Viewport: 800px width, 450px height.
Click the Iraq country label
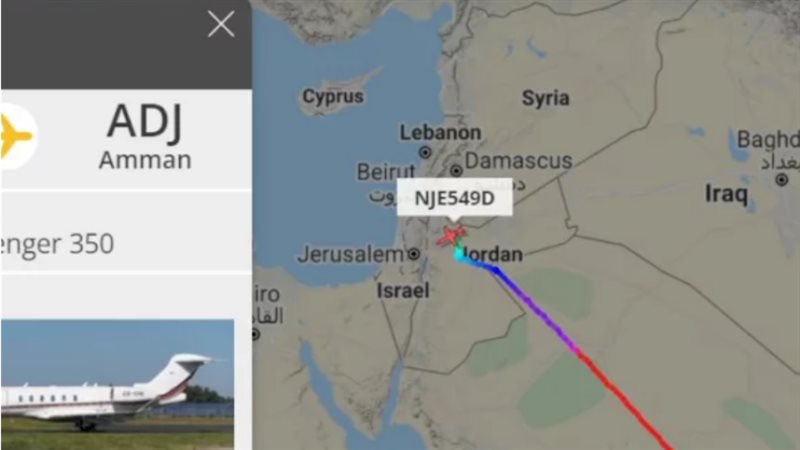pos(727,194)
